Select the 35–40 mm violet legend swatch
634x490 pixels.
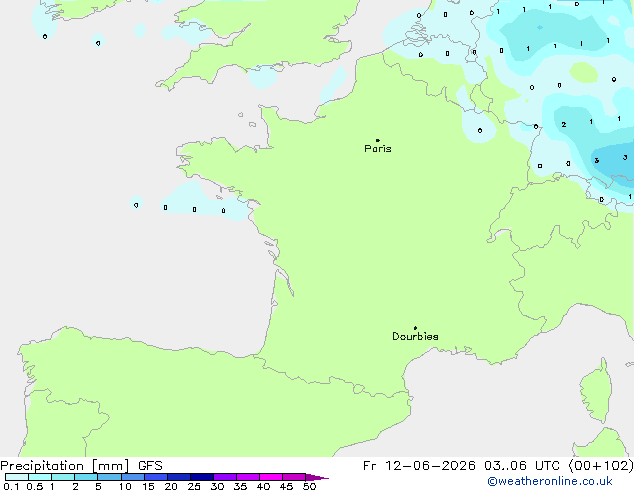(x=248, y=477)
